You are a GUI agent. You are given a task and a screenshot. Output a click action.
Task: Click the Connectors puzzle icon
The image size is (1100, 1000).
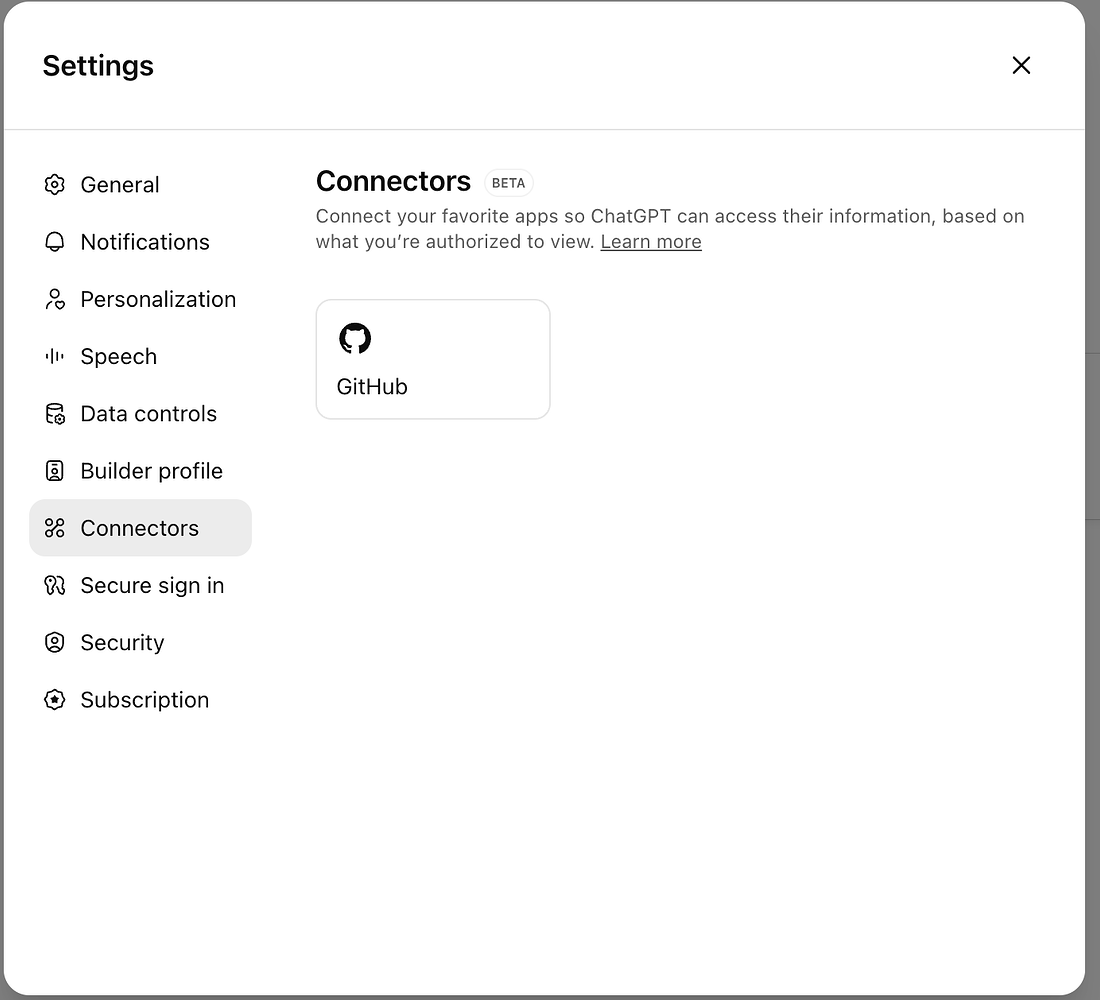(55, 528)
